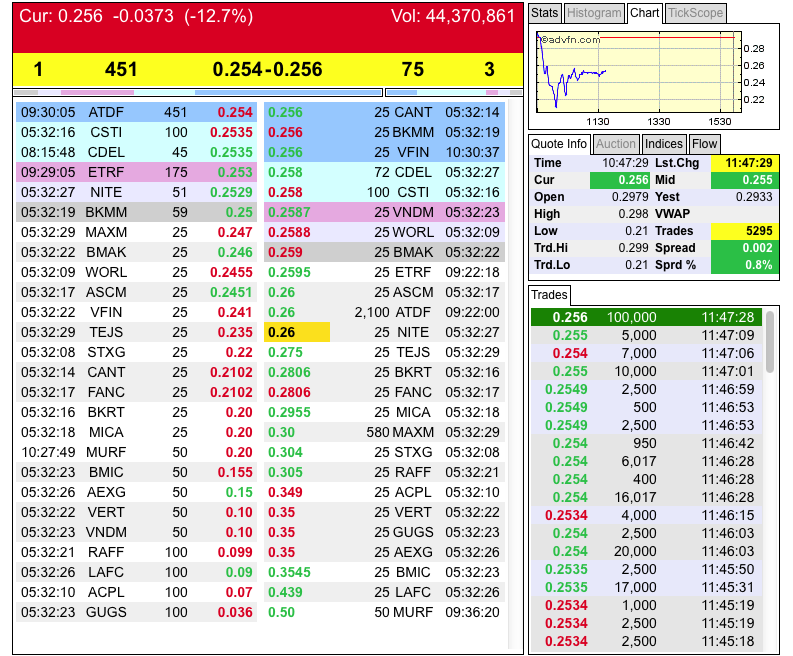
Task: Click the Lst.Chg time 11:47:29
Action: click(x=745, y=163)
